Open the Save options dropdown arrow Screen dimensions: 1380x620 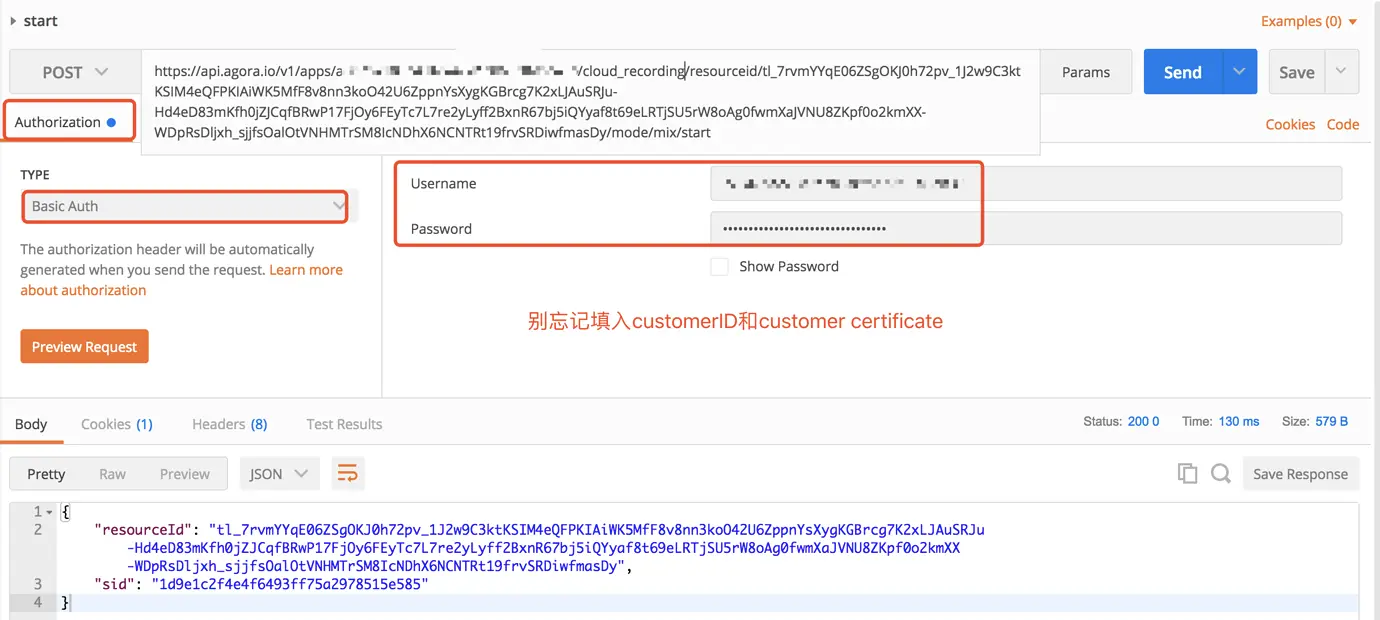1341,72
